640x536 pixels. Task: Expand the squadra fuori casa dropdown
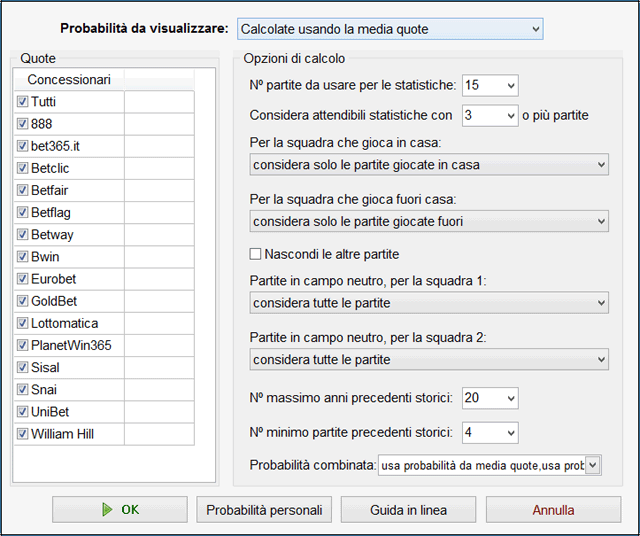429,221
